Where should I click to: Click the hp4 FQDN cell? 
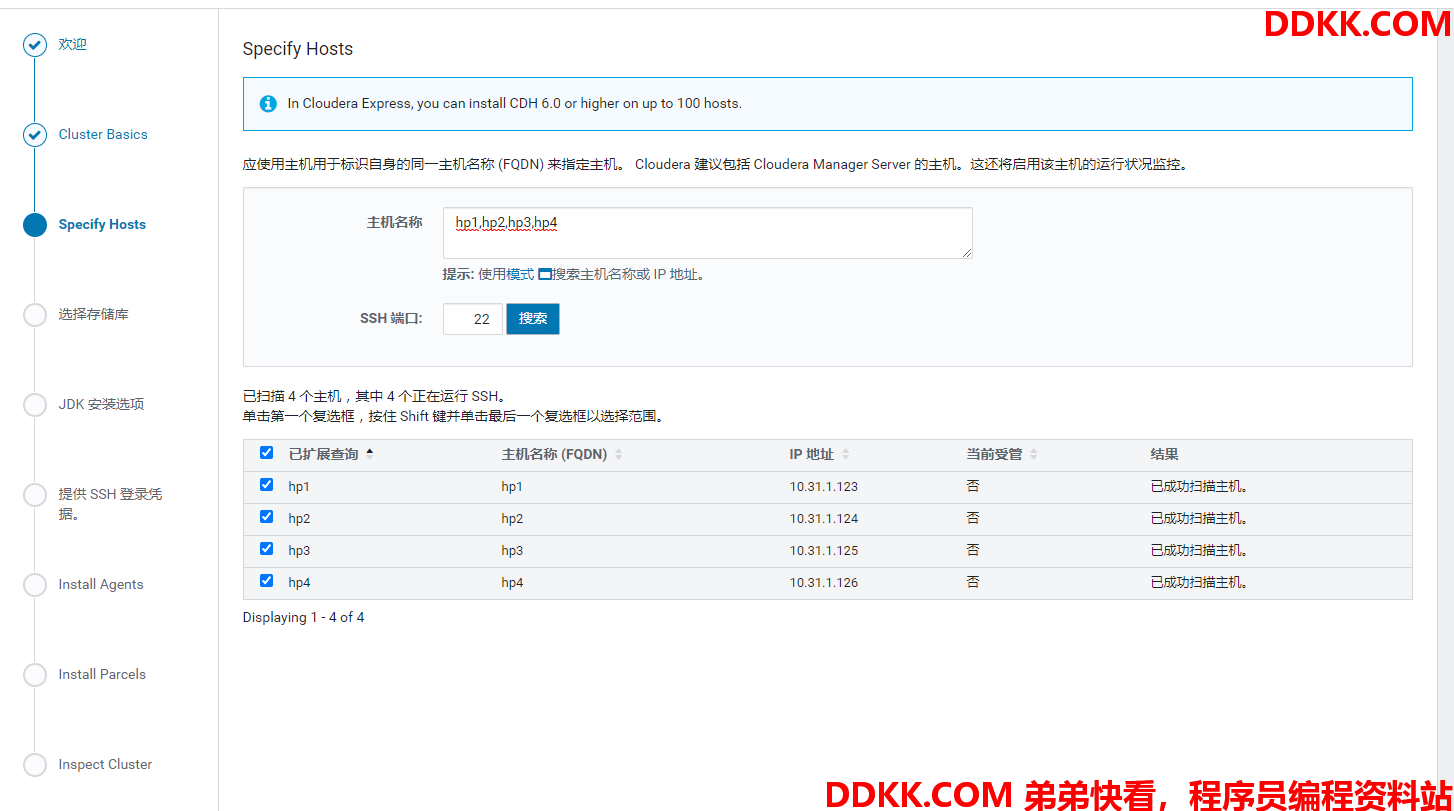click(512, 583)
